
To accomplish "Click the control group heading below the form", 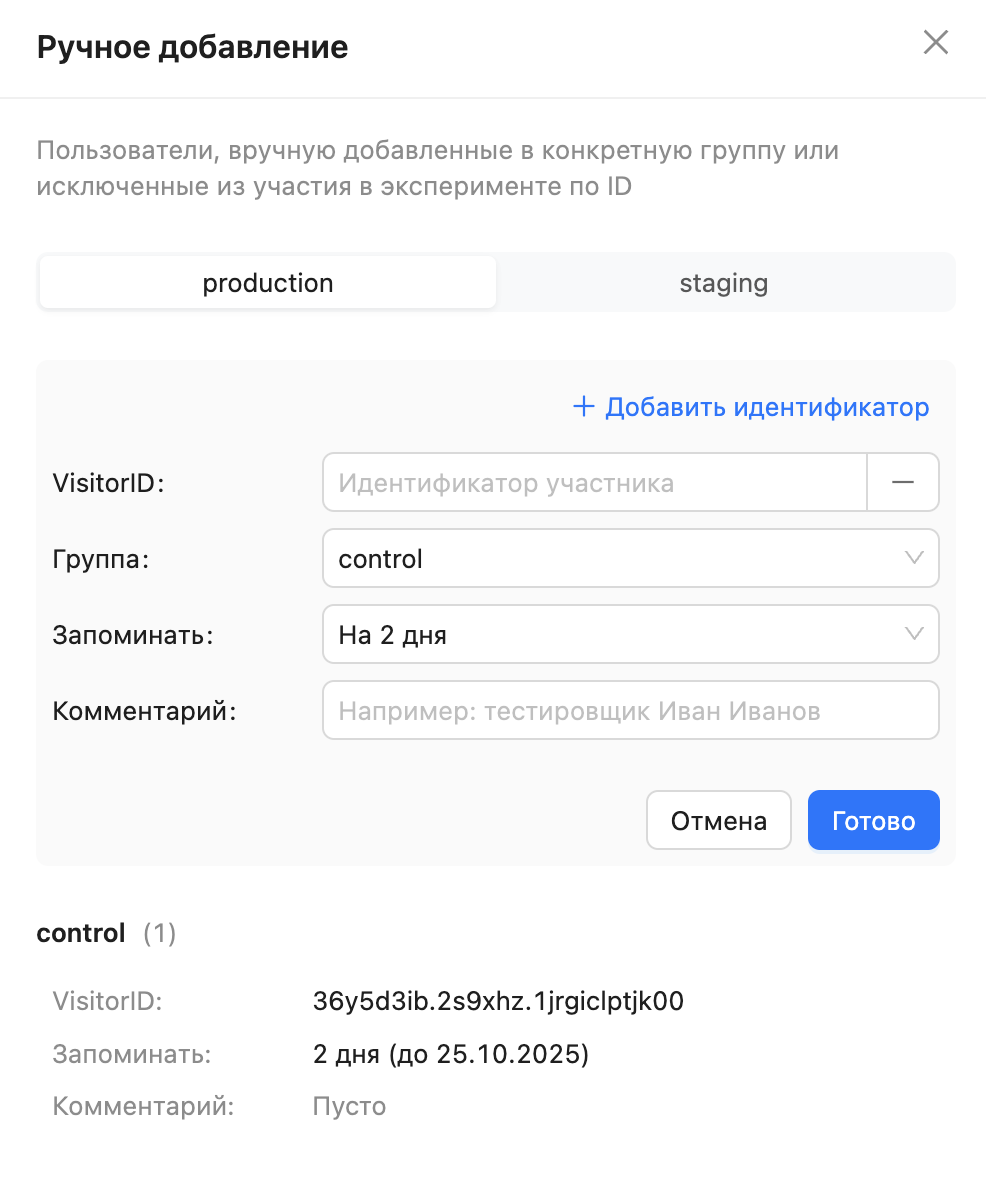I will click(x=81, y=933).
